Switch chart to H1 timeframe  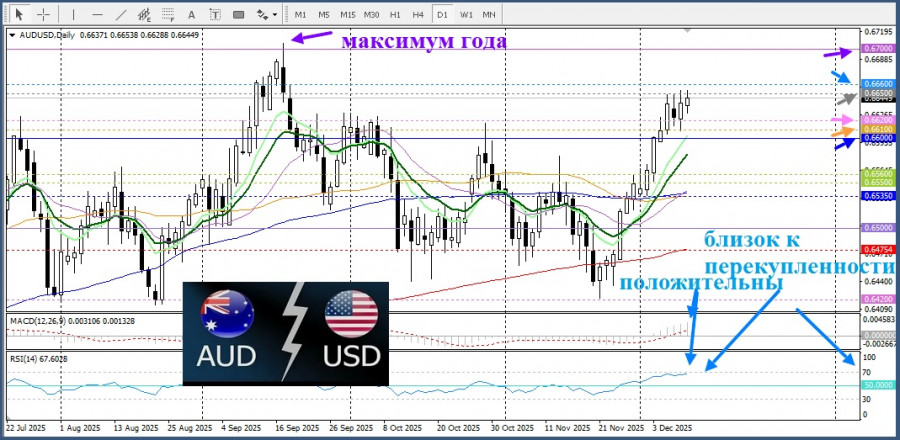point(395,14)
